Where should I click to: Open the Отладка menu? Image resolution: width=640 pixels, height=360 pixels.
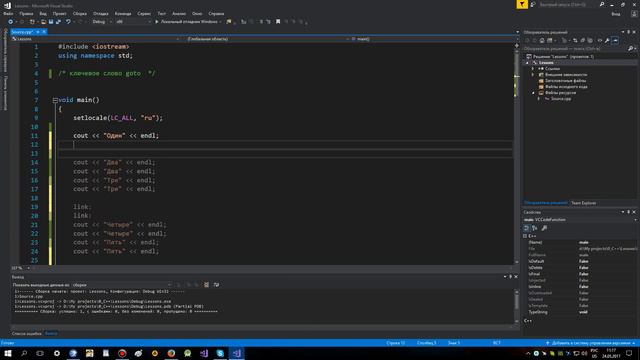pyautogui.click(x=100, y=13)
